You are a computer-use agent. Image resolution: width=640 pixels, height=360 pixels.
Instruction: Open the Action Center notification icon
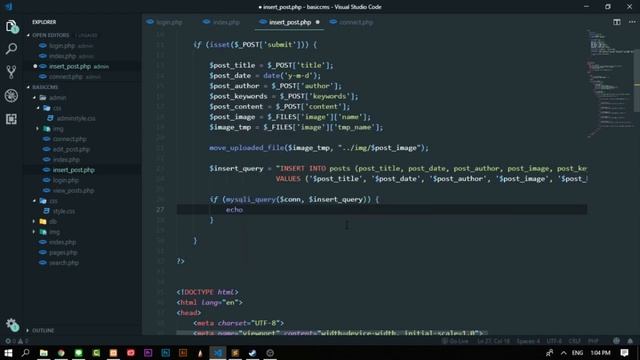624,353
